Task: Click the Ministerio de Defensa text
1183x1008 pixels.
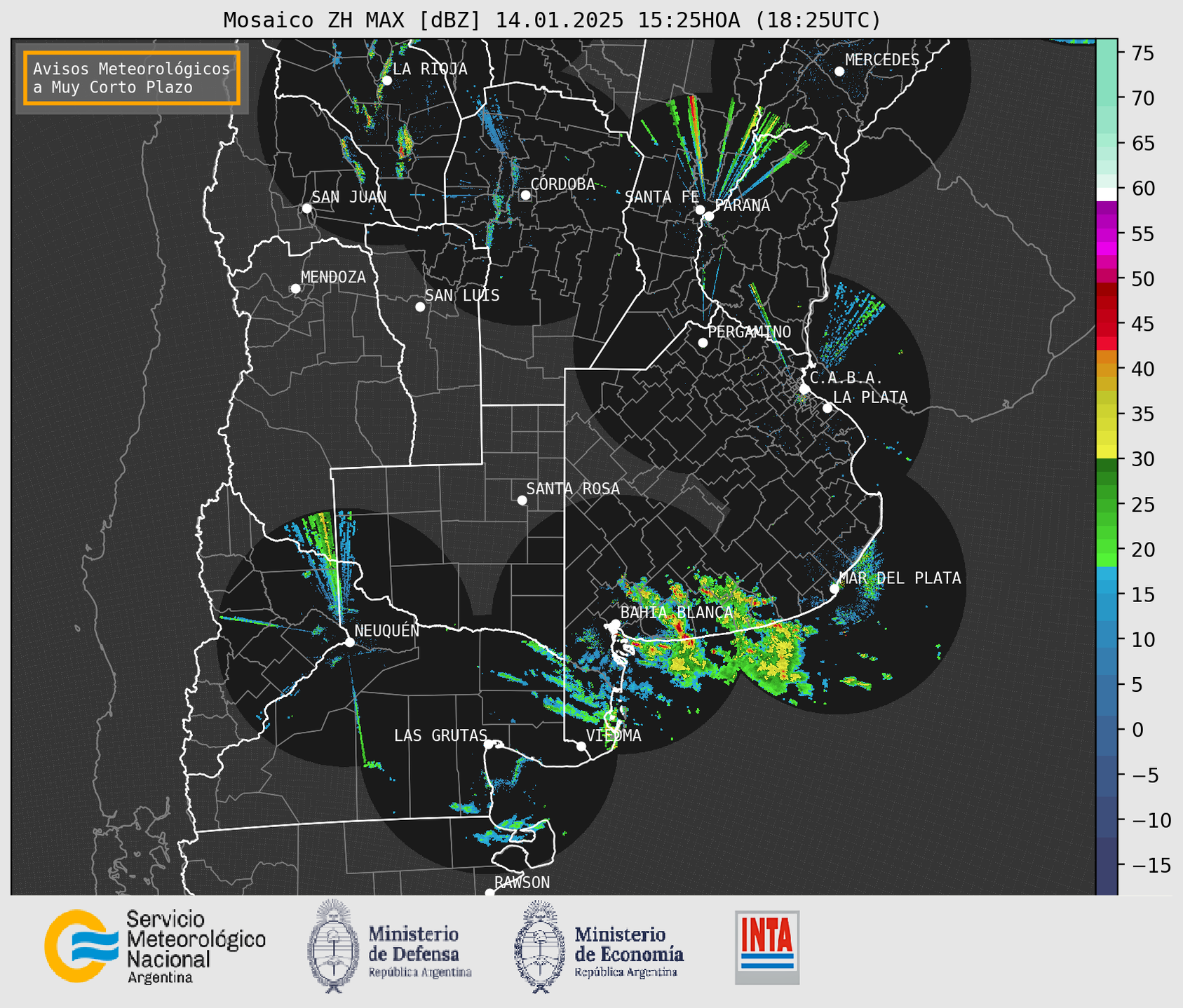Action: pyautogui.click(x=419, y=951)
